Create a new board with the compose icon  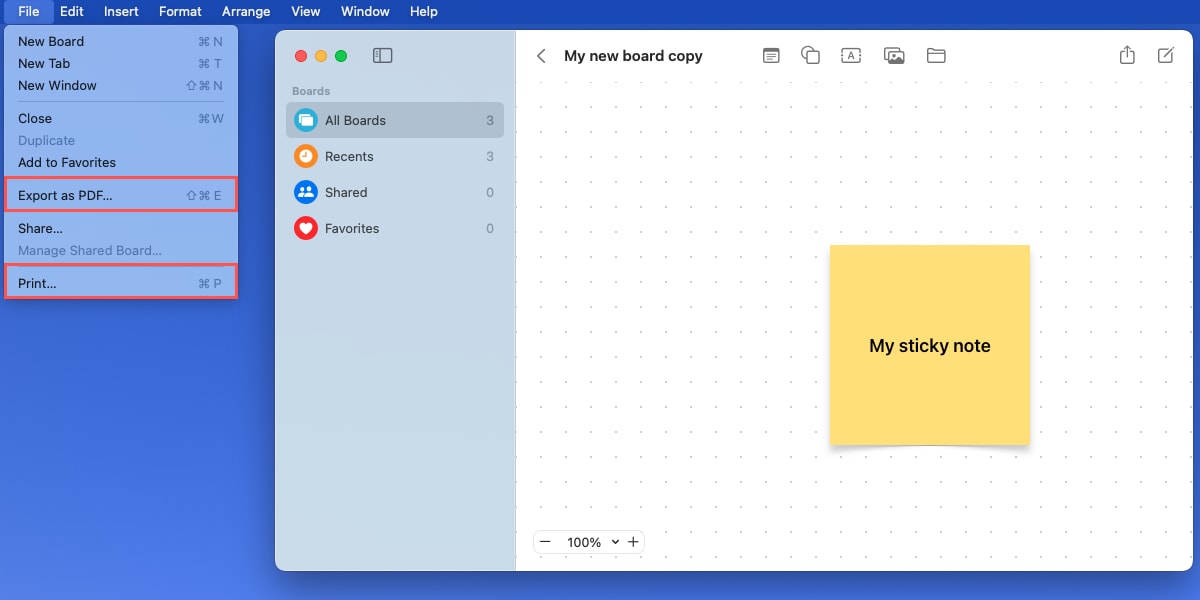point(1166,55)
